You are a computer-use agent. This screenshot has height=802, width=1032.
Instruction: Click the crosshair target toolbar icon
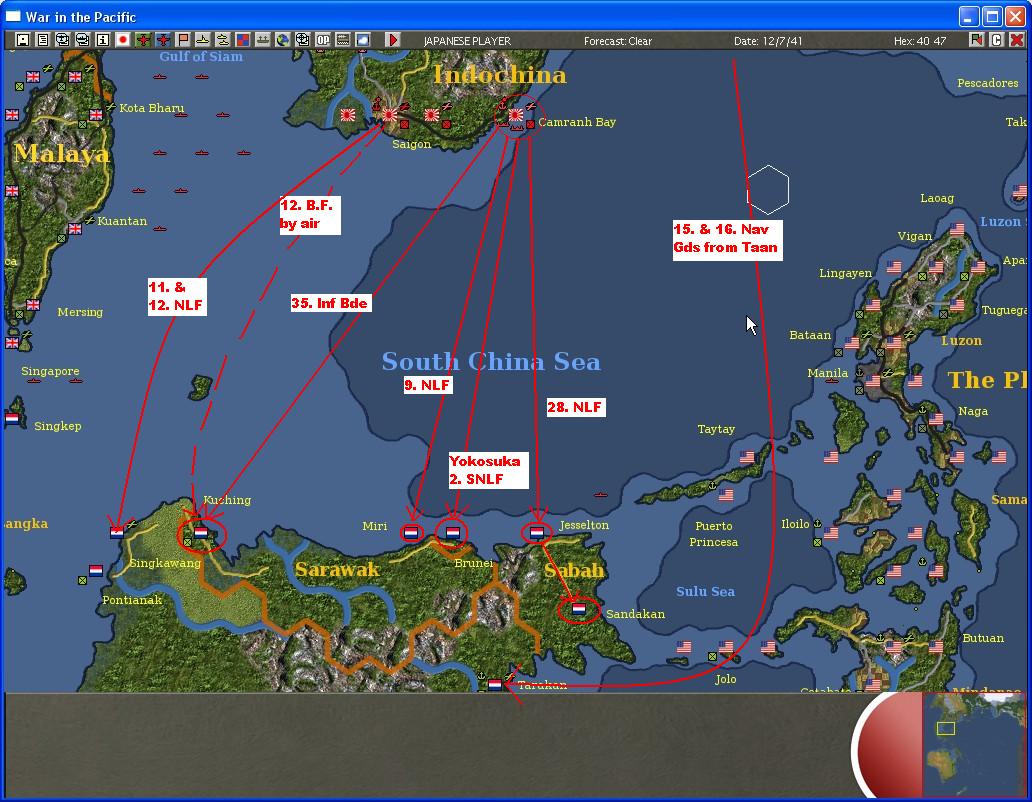(303, 40)
